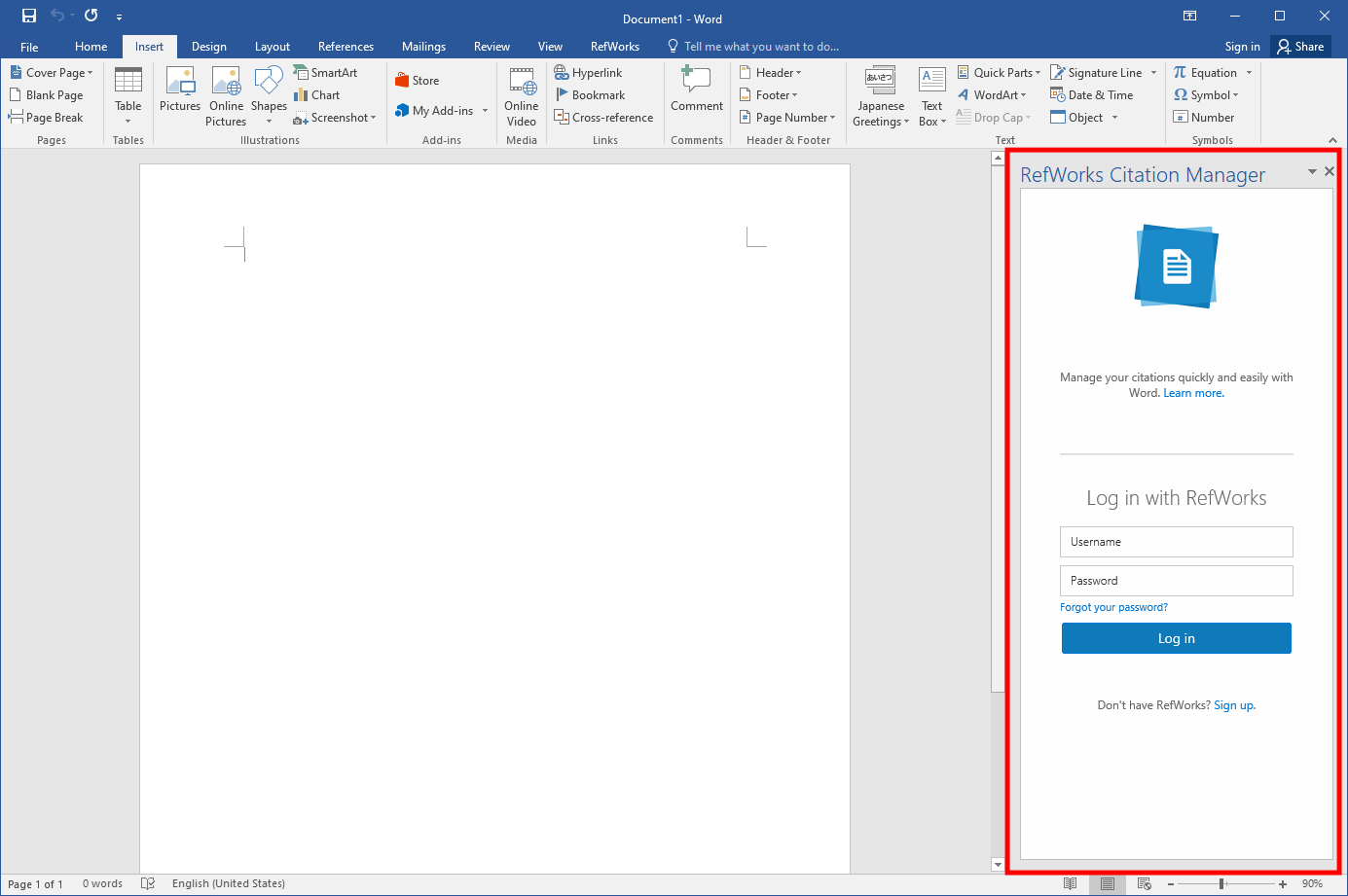Open the RefWorks task pane options arrow
This screenshot has height=896, width=1348.
(x=1312, y=171)
